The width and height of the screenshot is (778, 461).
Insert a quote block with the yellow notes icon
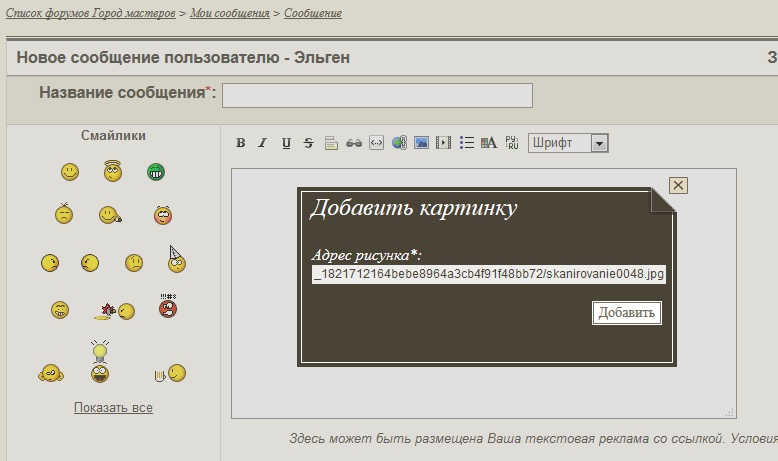pyautogui.click(x=331, y=143)
